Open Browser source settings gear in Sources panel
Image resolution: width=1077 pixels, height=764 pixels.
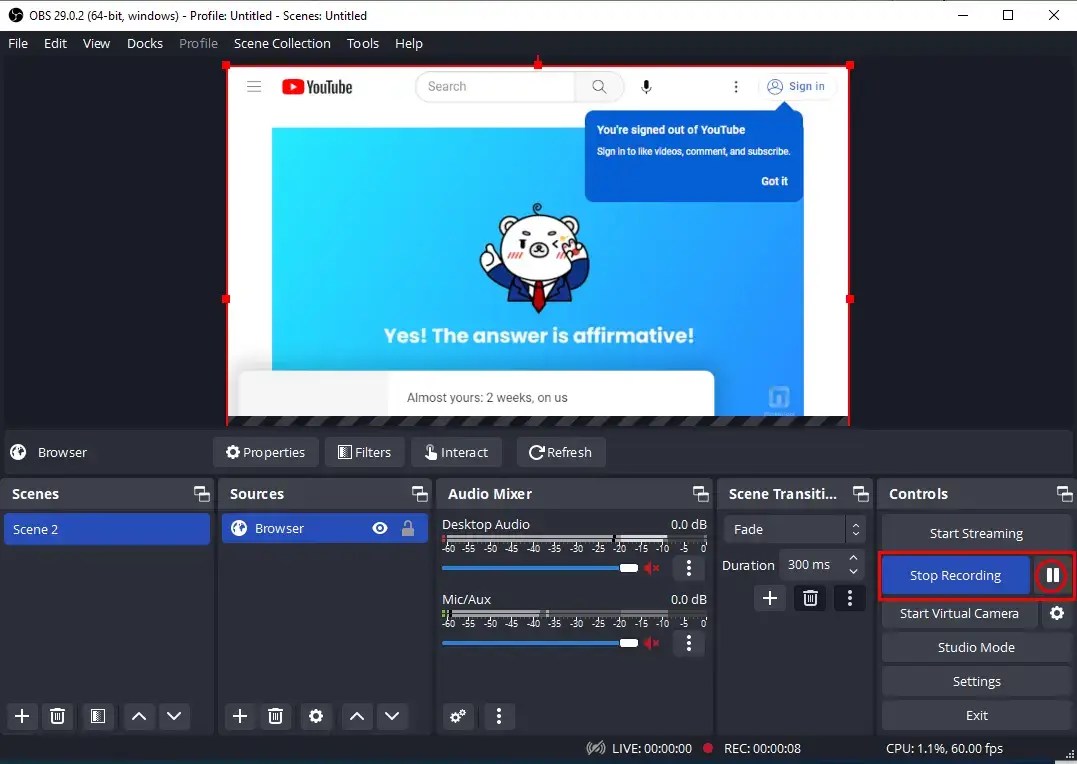[316, 717]
